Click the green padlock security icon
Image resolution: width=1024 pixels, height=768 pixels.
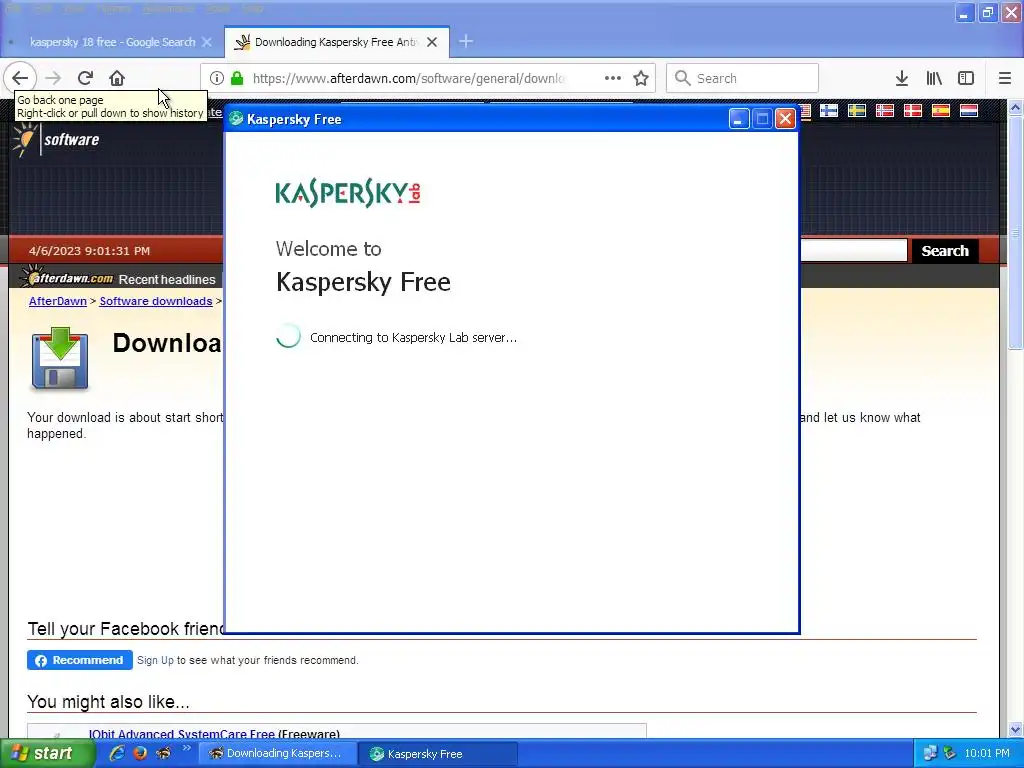[237, 78]
